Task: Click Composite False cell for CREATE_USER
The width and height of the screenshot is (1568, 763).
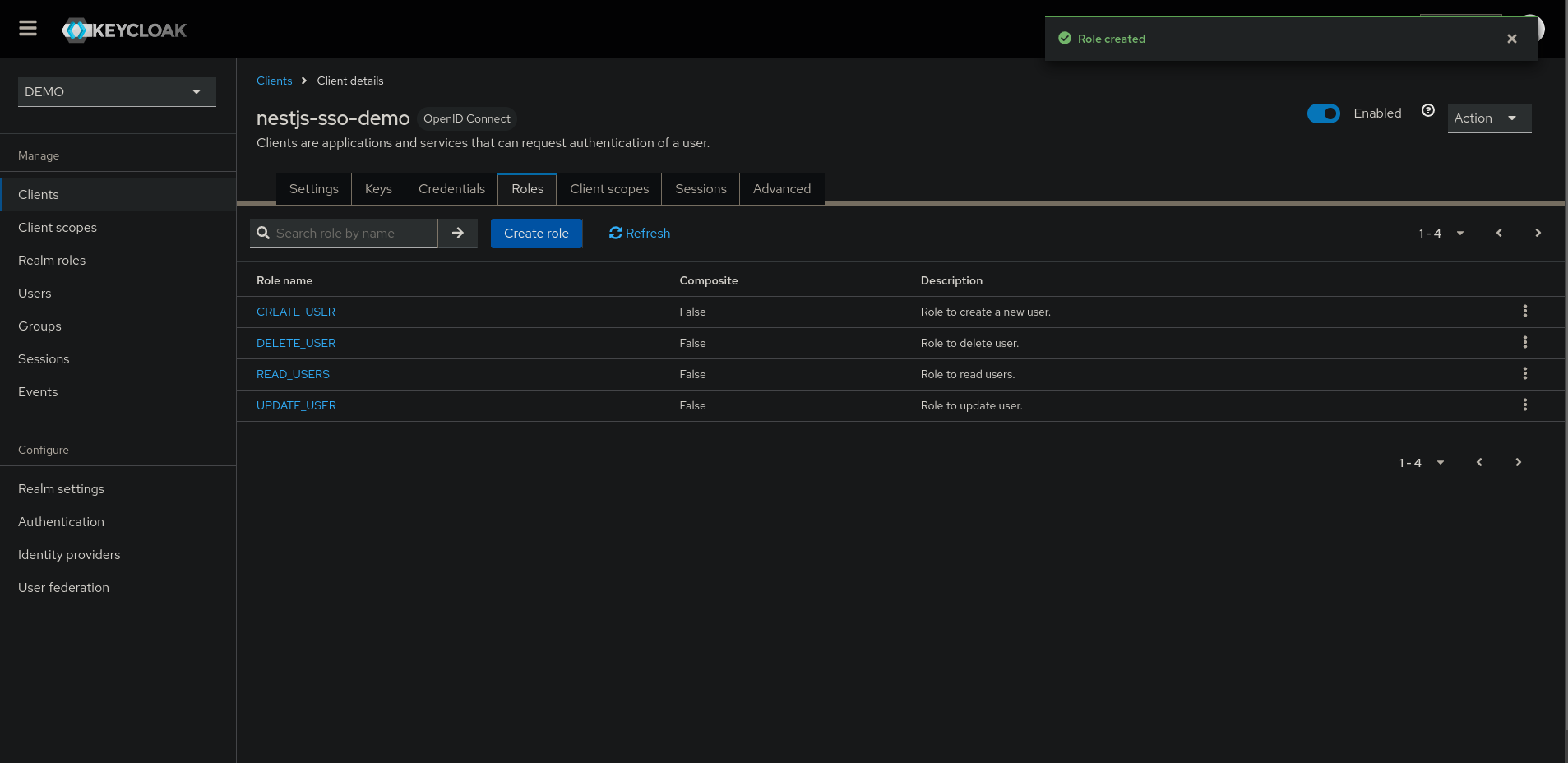Action: (x=692, y=312)
